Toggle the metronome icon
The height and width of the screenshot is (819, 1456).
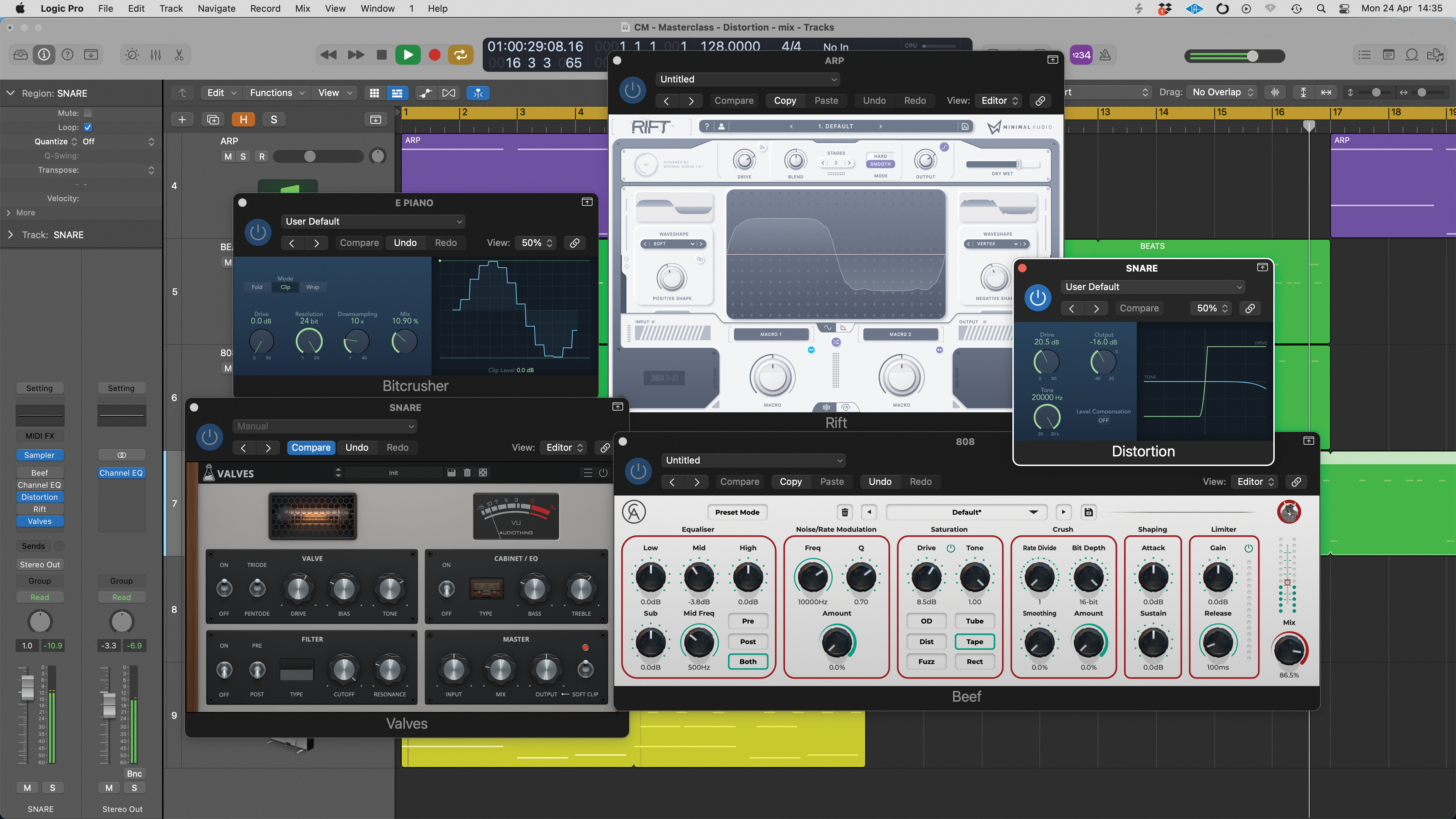point(1105,55)
